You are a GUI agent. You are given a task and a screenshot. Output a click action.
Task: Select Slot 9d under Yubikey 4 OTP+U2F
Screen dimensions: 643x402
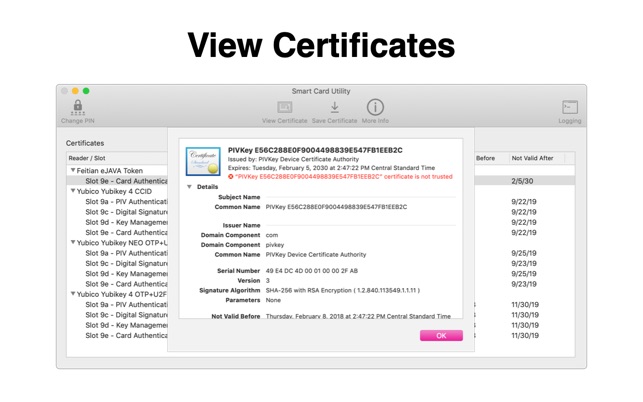126,325
